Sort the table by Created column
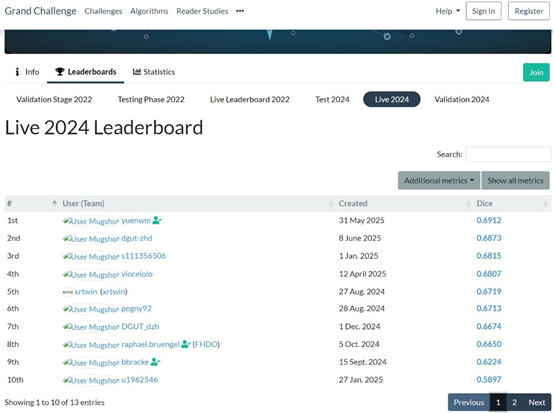The height and width of the screenshot is (413, 554). tap(404, 203)
